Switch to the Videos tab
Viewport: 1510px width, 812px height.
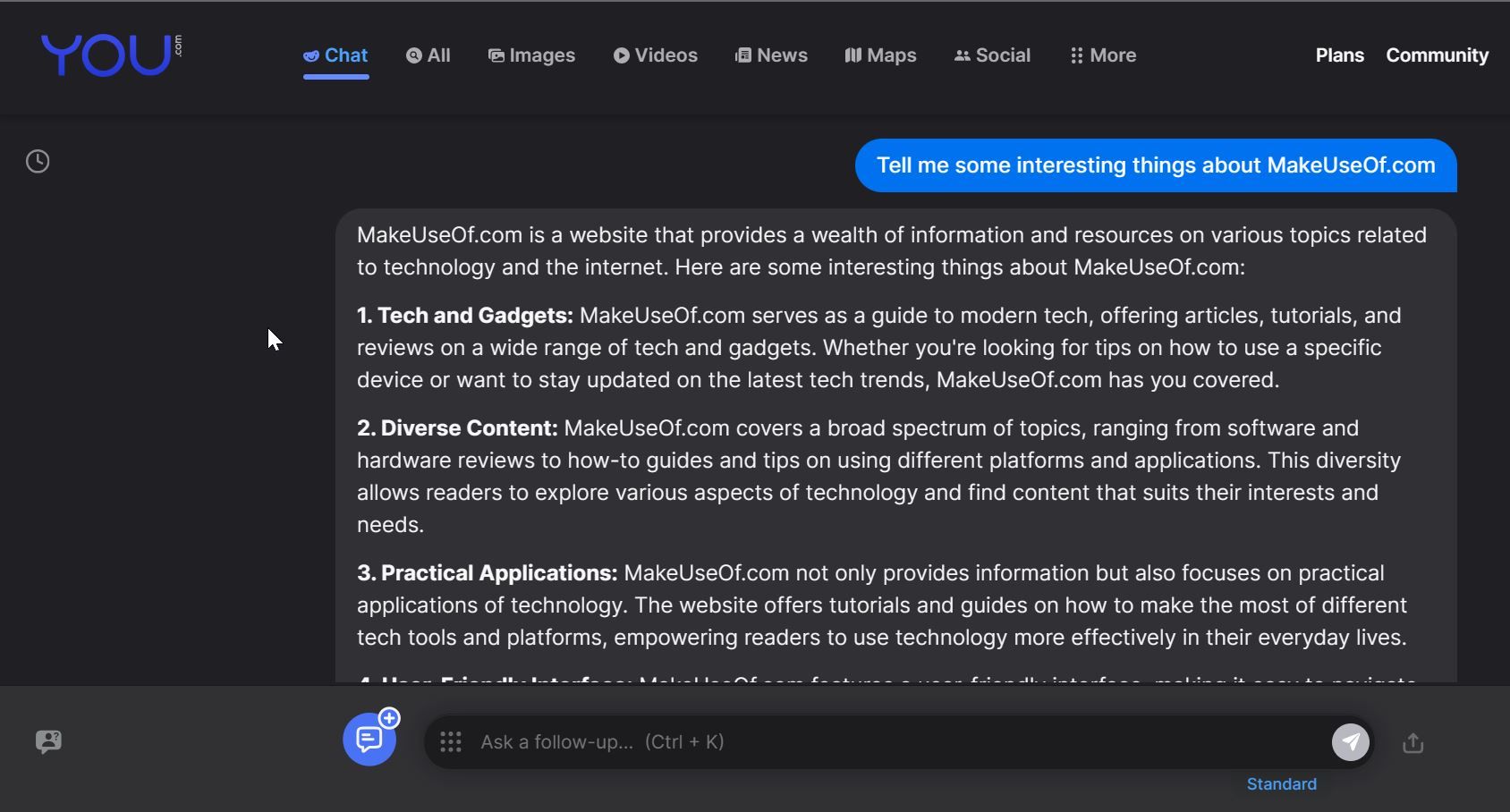[x=655, y=55]
